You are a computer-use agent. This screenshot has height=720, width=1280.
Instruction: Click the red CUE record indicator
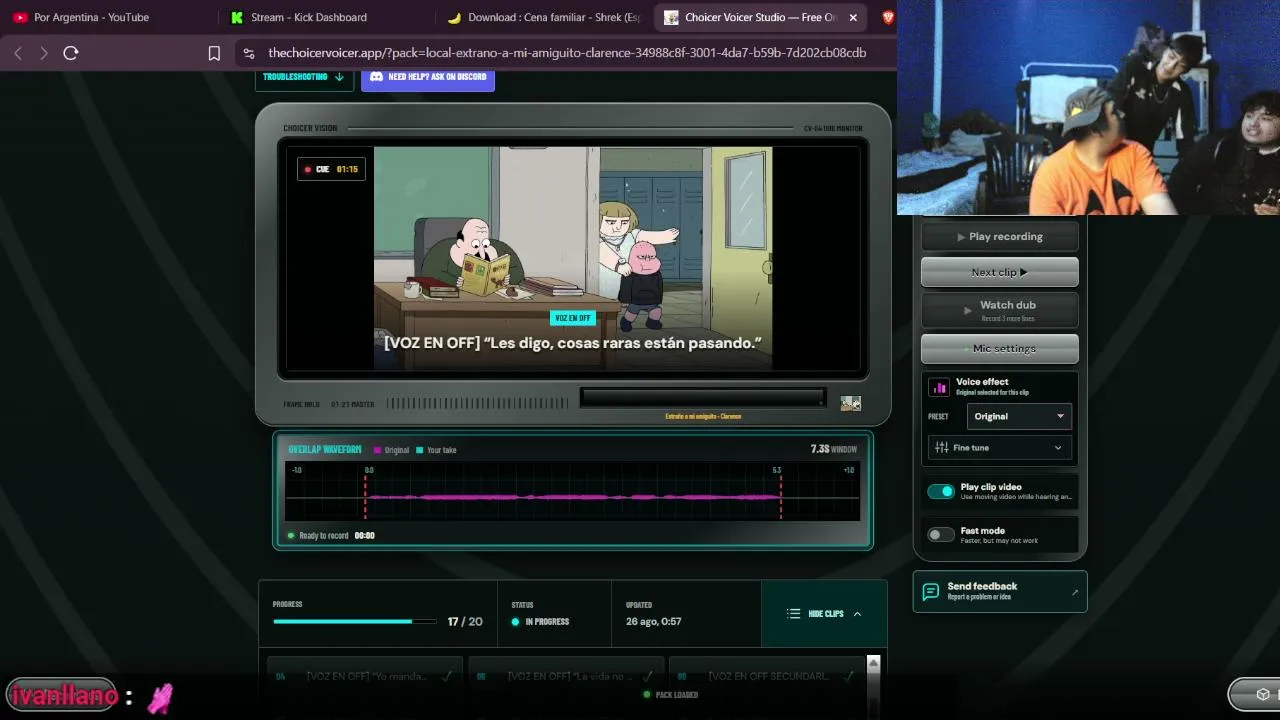(307, 169)
